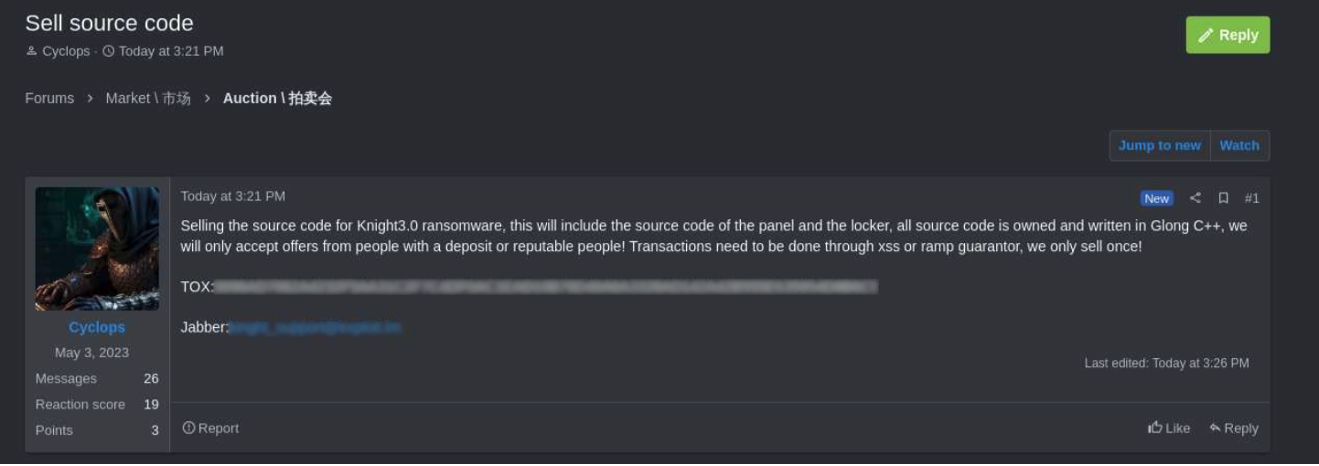The height and width of the screenshot is (466, 1319).
Task: Jump to new posts in the thread
Action: click(1159, 145)
